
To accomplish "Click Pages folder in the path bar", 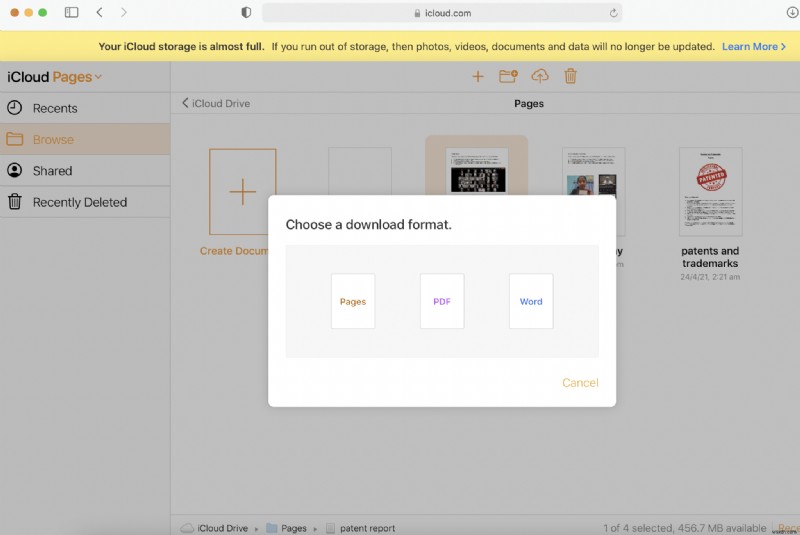I will coord(287,528).
